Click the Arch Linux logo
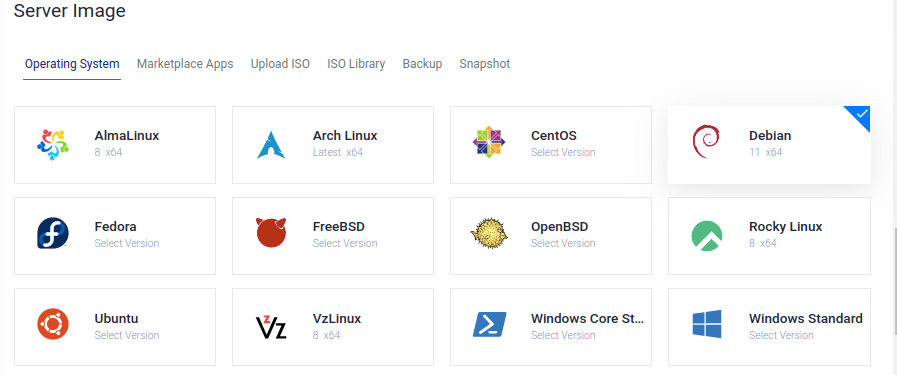The image size is (897, 375). pos(271,144)
